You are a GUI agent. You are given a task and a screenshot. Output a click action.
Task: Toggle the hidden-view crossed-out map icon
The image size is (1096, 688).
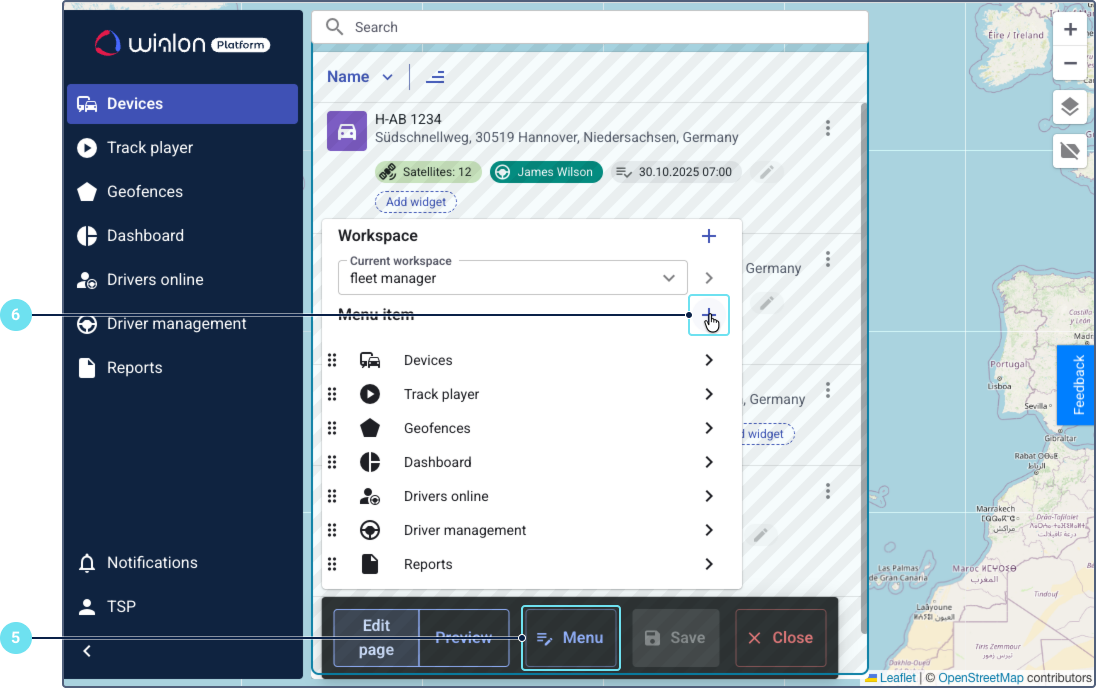1069,151
